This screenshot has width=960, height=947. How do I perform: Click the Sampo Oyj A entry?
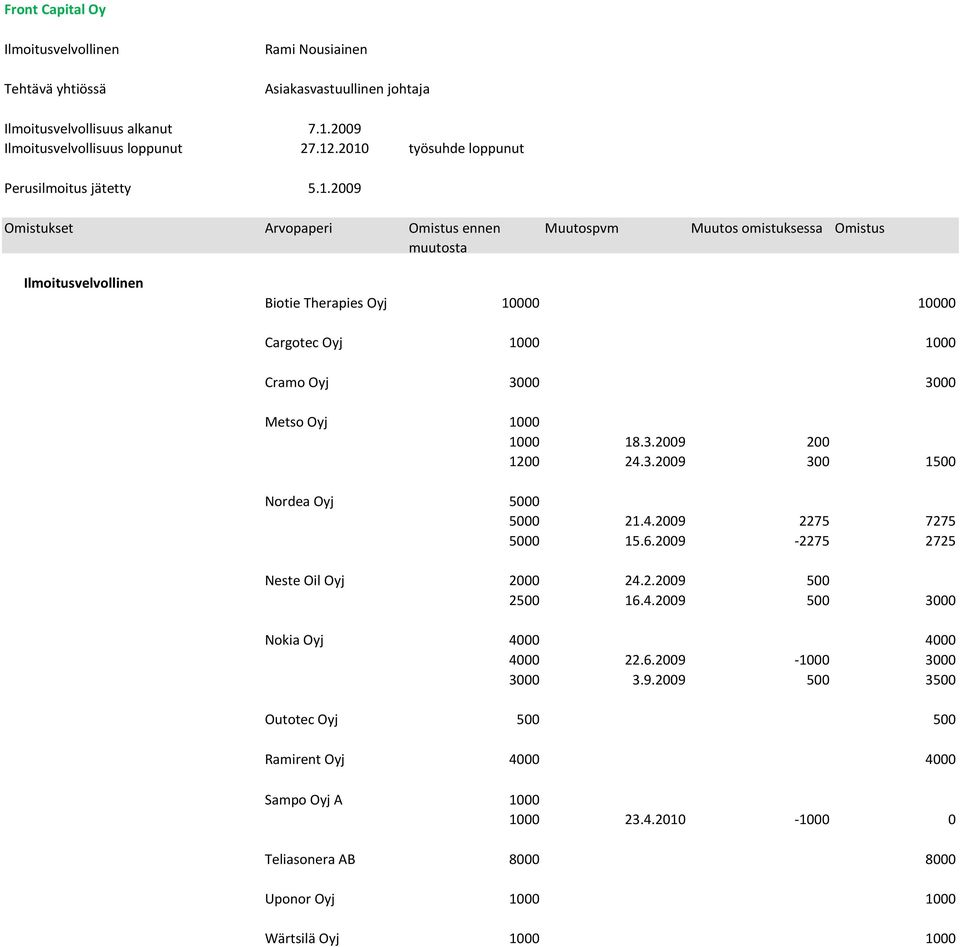(x=303, y=801)
